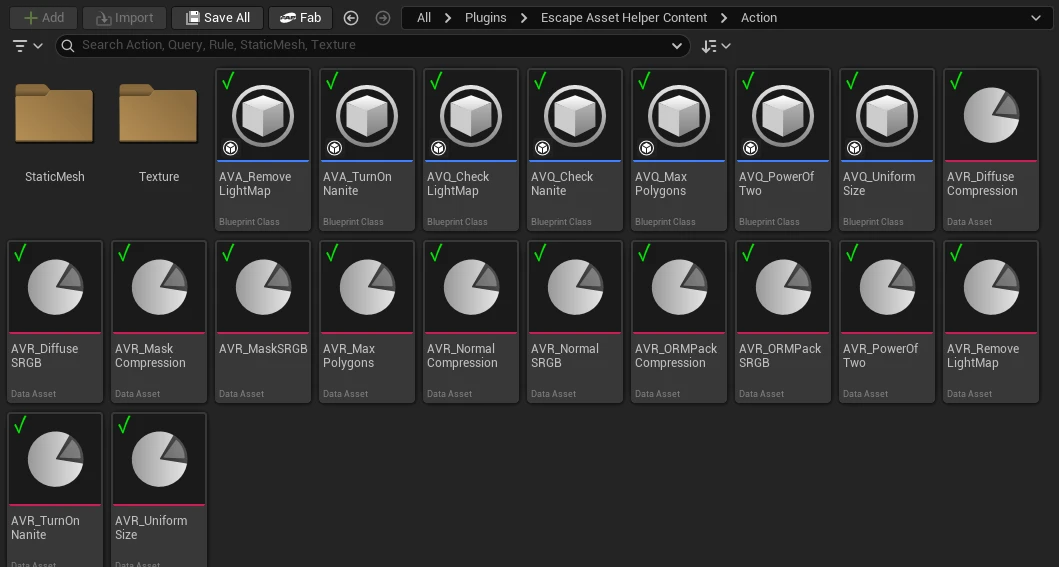Image resolution: width=1059 pixels, height=567 pixels.
Task: Focus the asset search field
Action: tap(373, 45)
